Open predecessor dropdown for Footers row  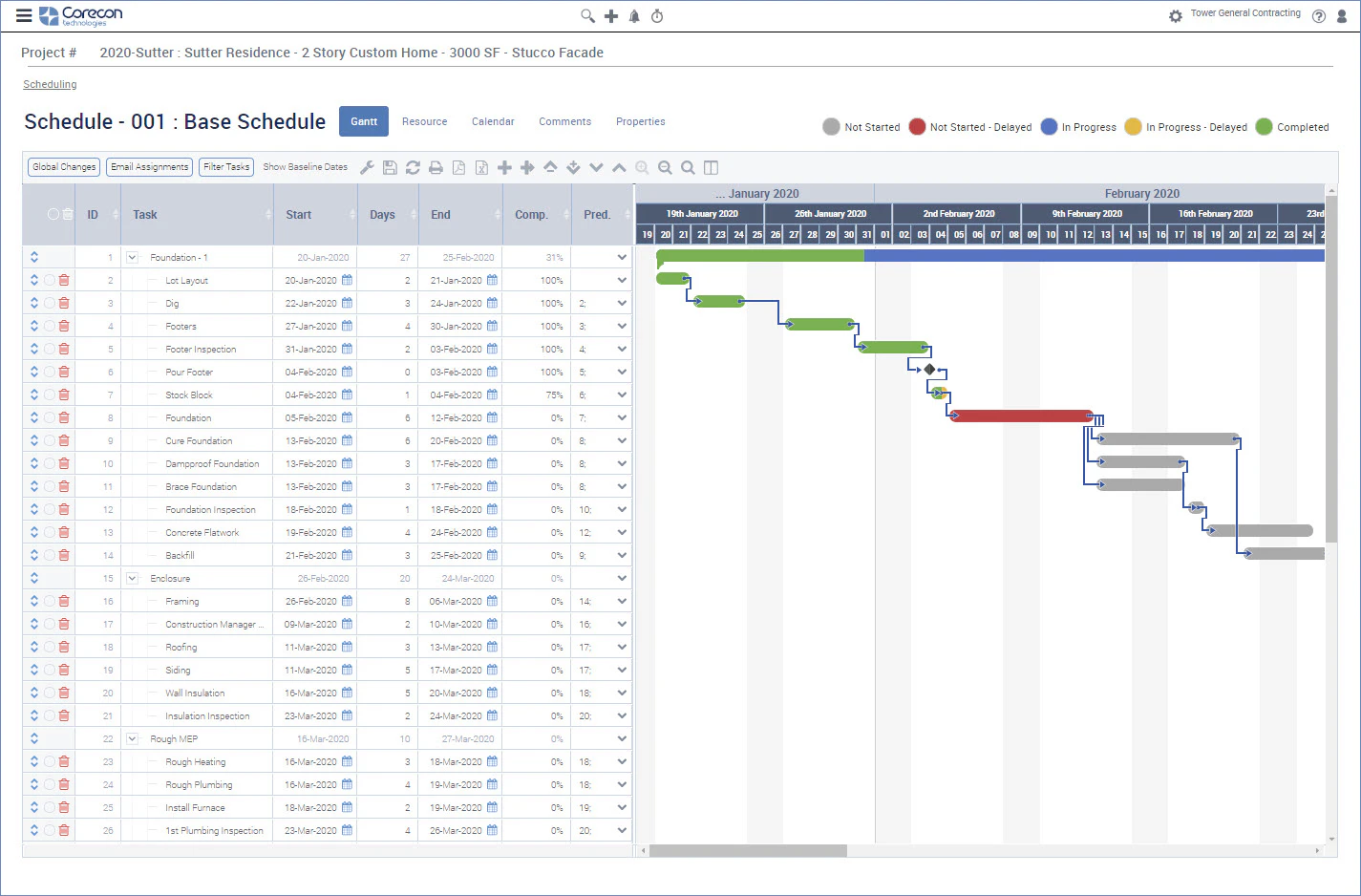pyautogui.click(x=622, y=326)
